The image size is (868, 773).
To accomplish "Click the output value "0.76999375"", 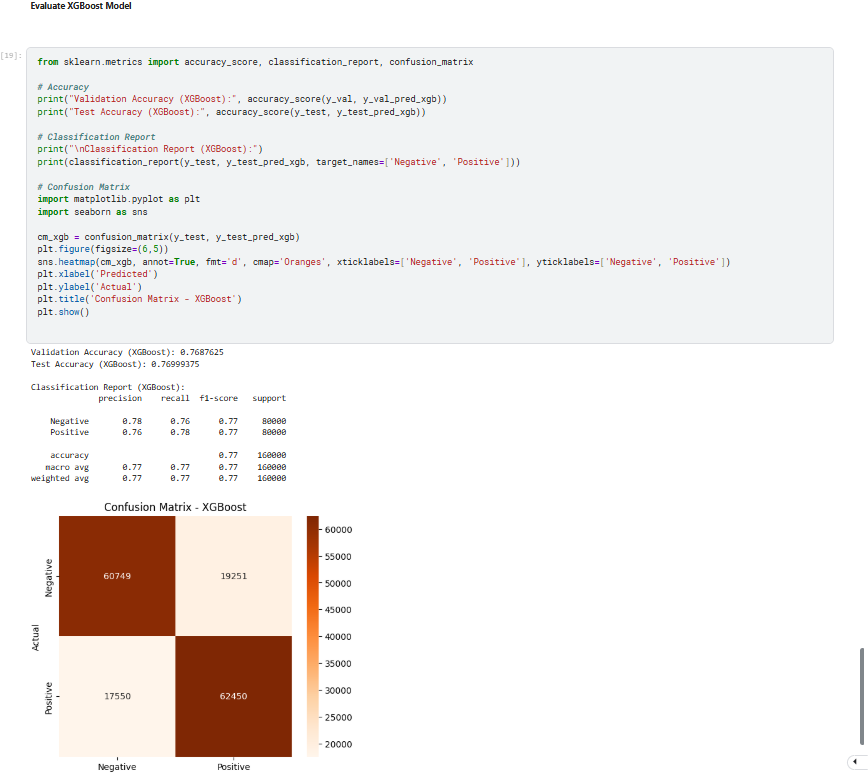I will coord(175,364).
